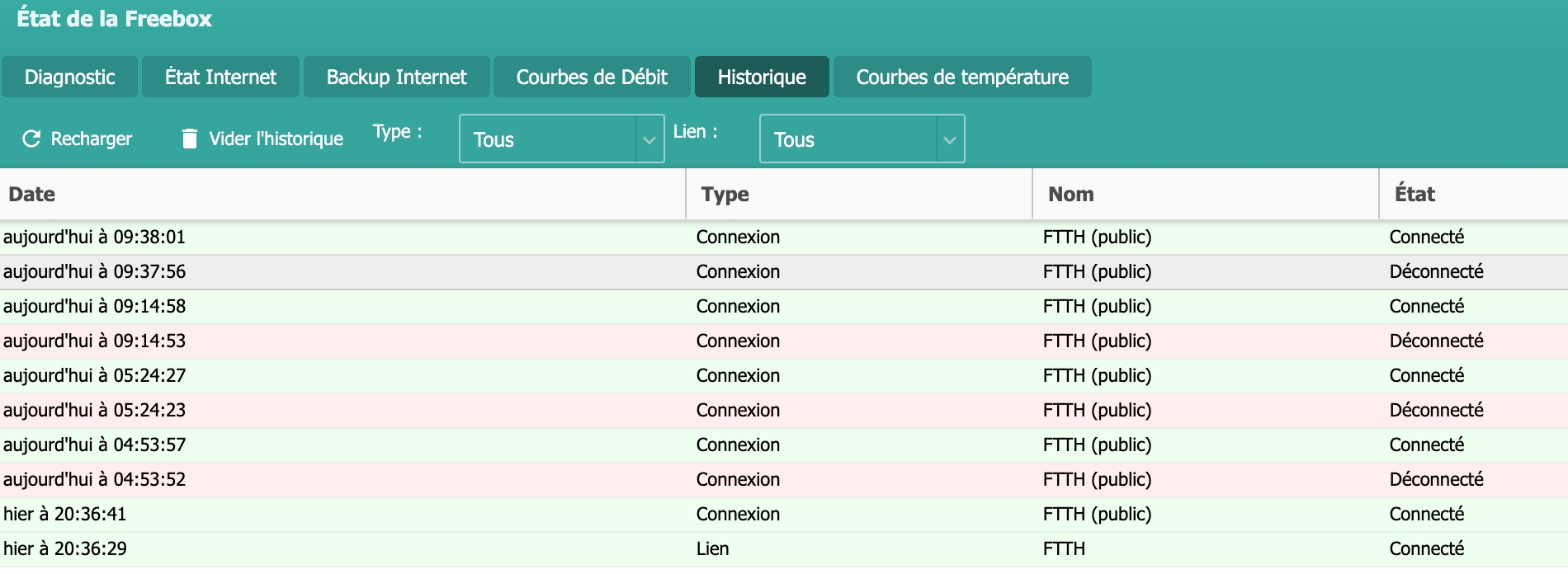The height and width of the screenshot is (574, 1568).
Task: Click the Type column header
Action: click(725, 194)
